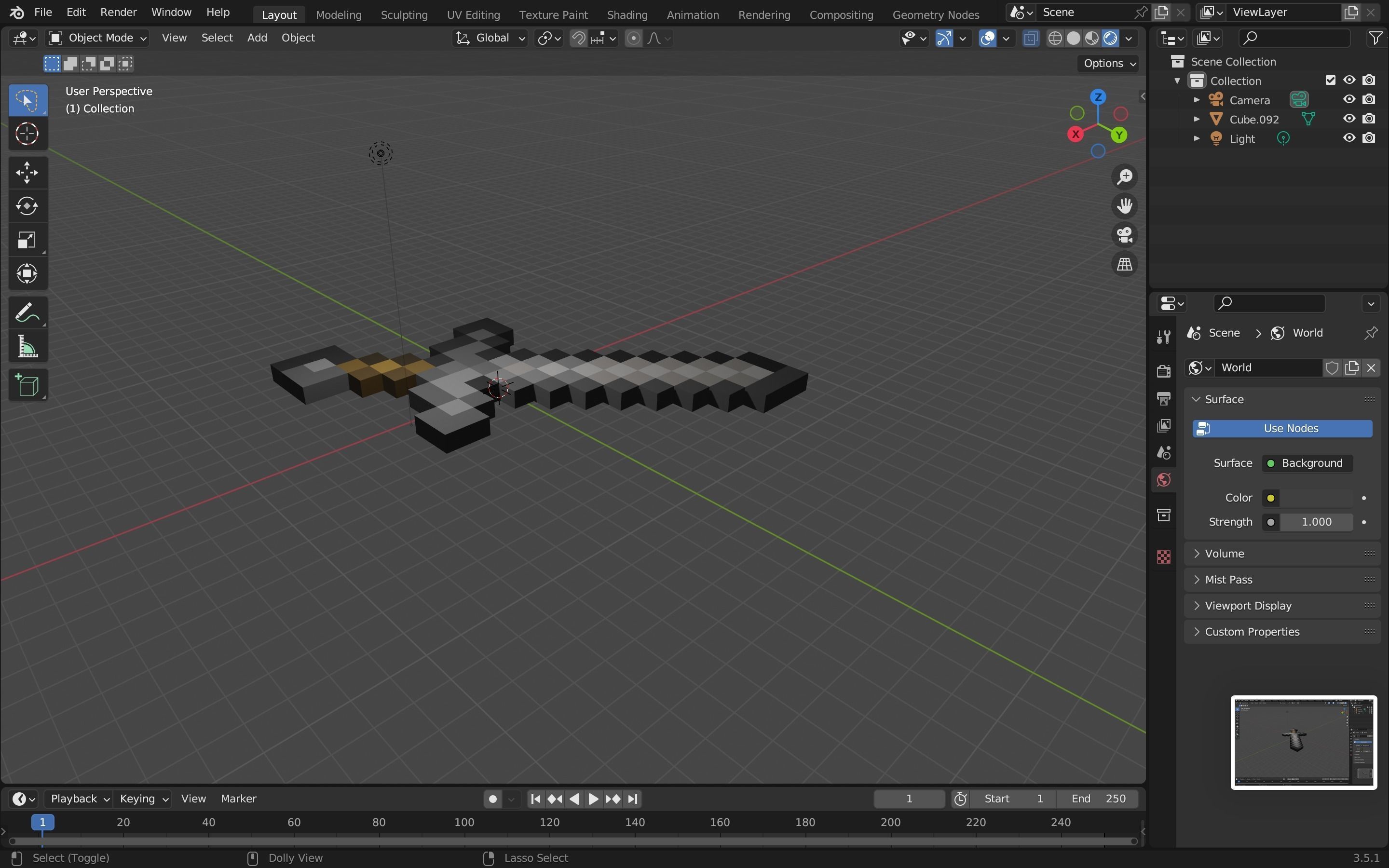Open the Collection properties tab

tap(1163, 515)
